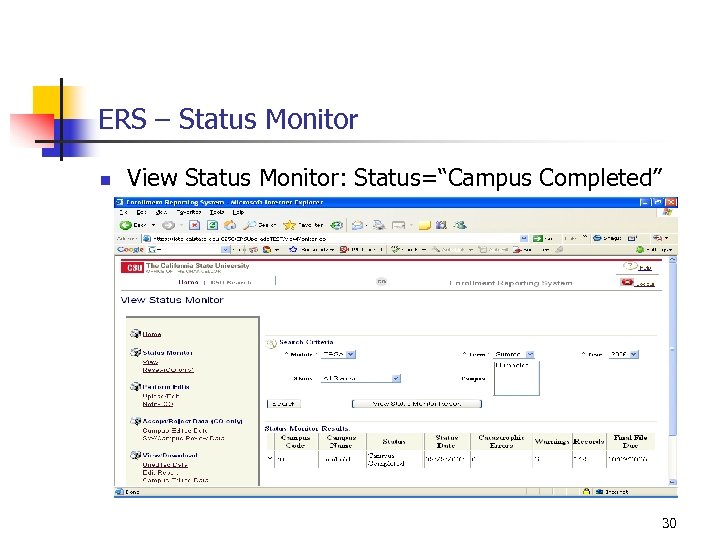Viewport: 720px width, 540px height.
Task: Click the Help link at top right
Action: point(645,267)
